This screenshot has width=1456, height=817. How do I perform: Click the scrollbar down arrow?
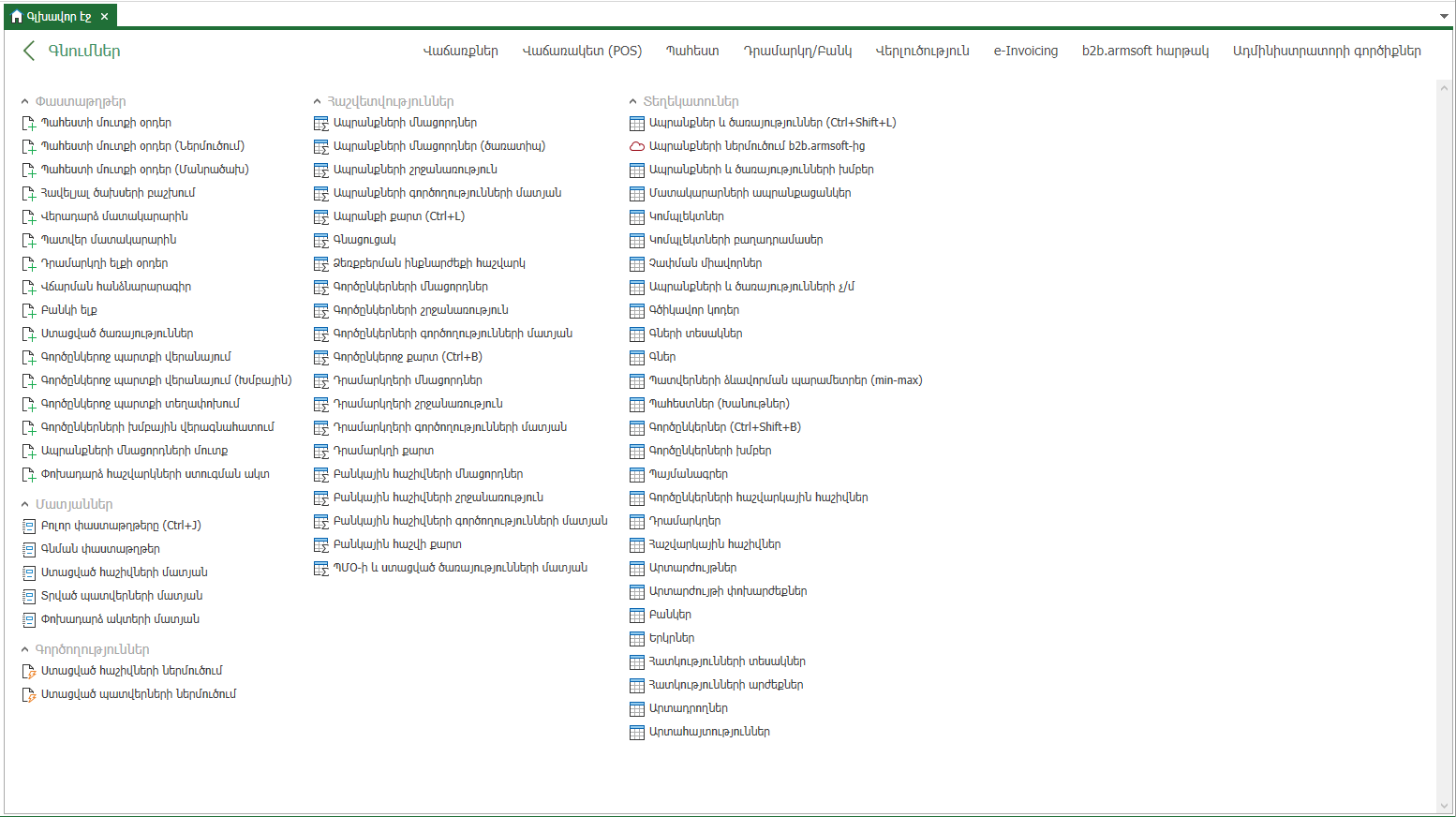coord(1443,806)
